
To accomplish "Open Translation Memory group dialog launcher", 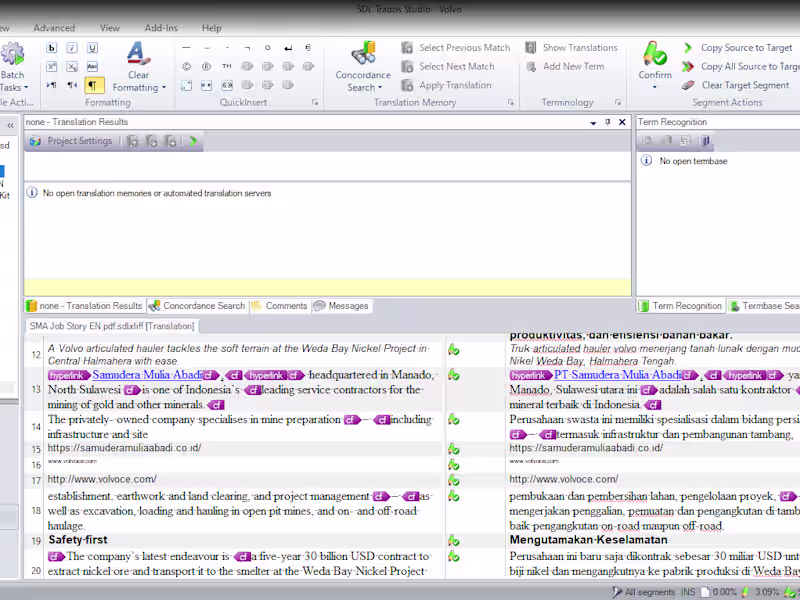I will [x=511, y=103].
